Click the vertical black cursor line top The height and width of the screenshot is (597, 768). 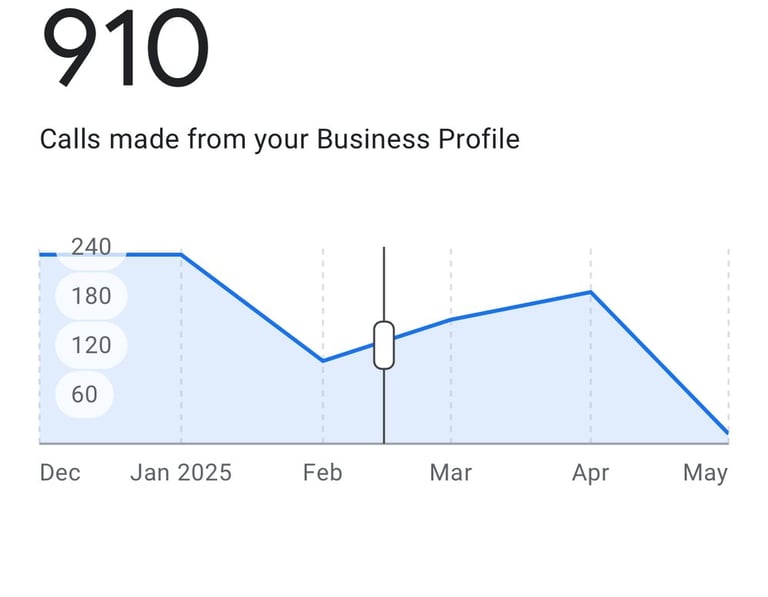click(384, 249)
